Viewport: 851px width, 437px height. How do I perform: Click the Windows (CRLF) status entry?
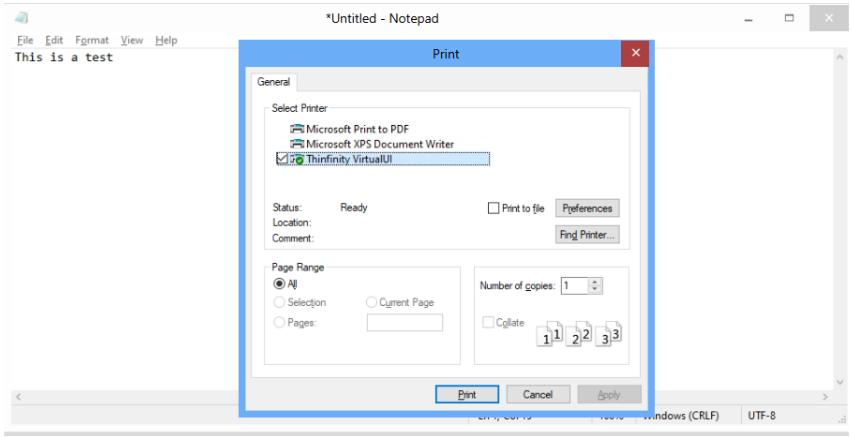click(x=681, y=416)
